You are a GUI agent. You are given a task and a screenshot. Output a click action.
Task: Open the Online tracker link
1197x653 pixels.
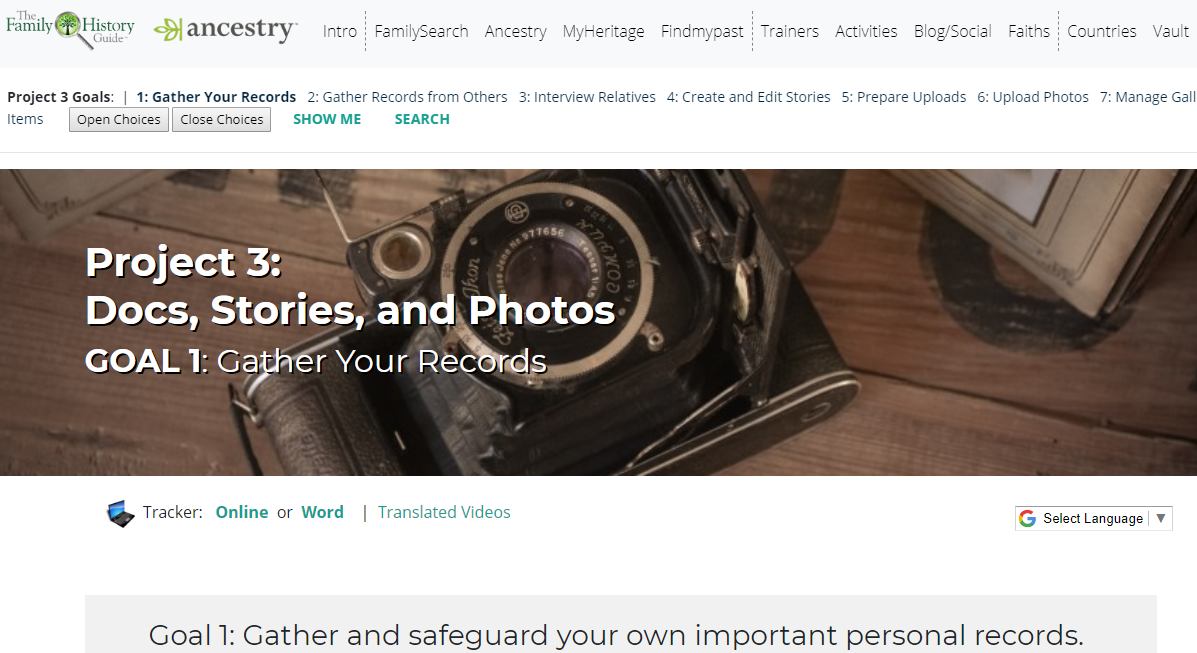point(242,512)
